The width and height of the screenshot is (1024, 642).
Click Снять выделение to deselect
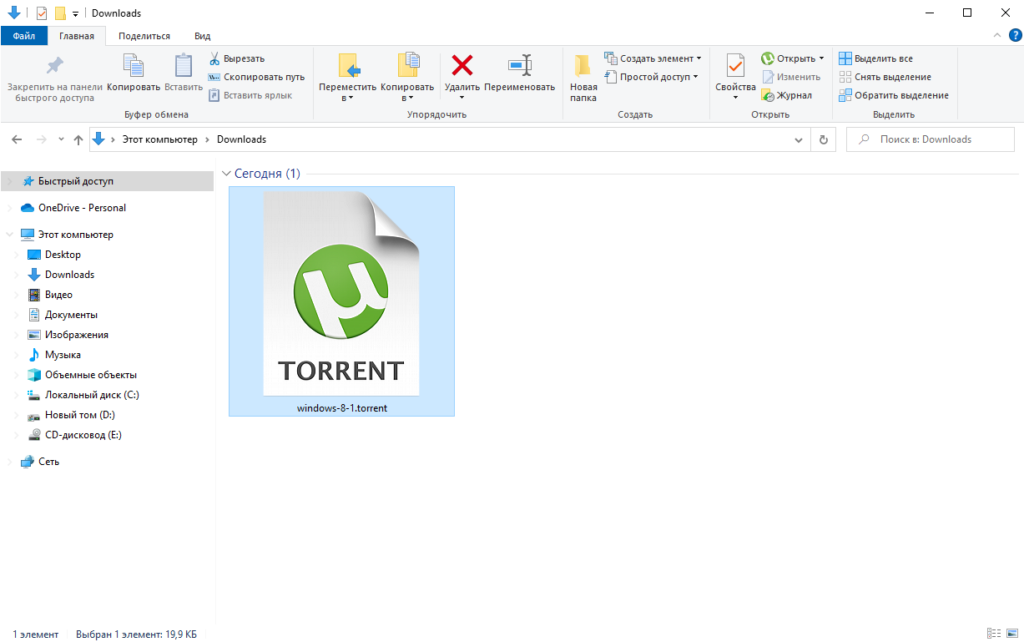(884, 77)
